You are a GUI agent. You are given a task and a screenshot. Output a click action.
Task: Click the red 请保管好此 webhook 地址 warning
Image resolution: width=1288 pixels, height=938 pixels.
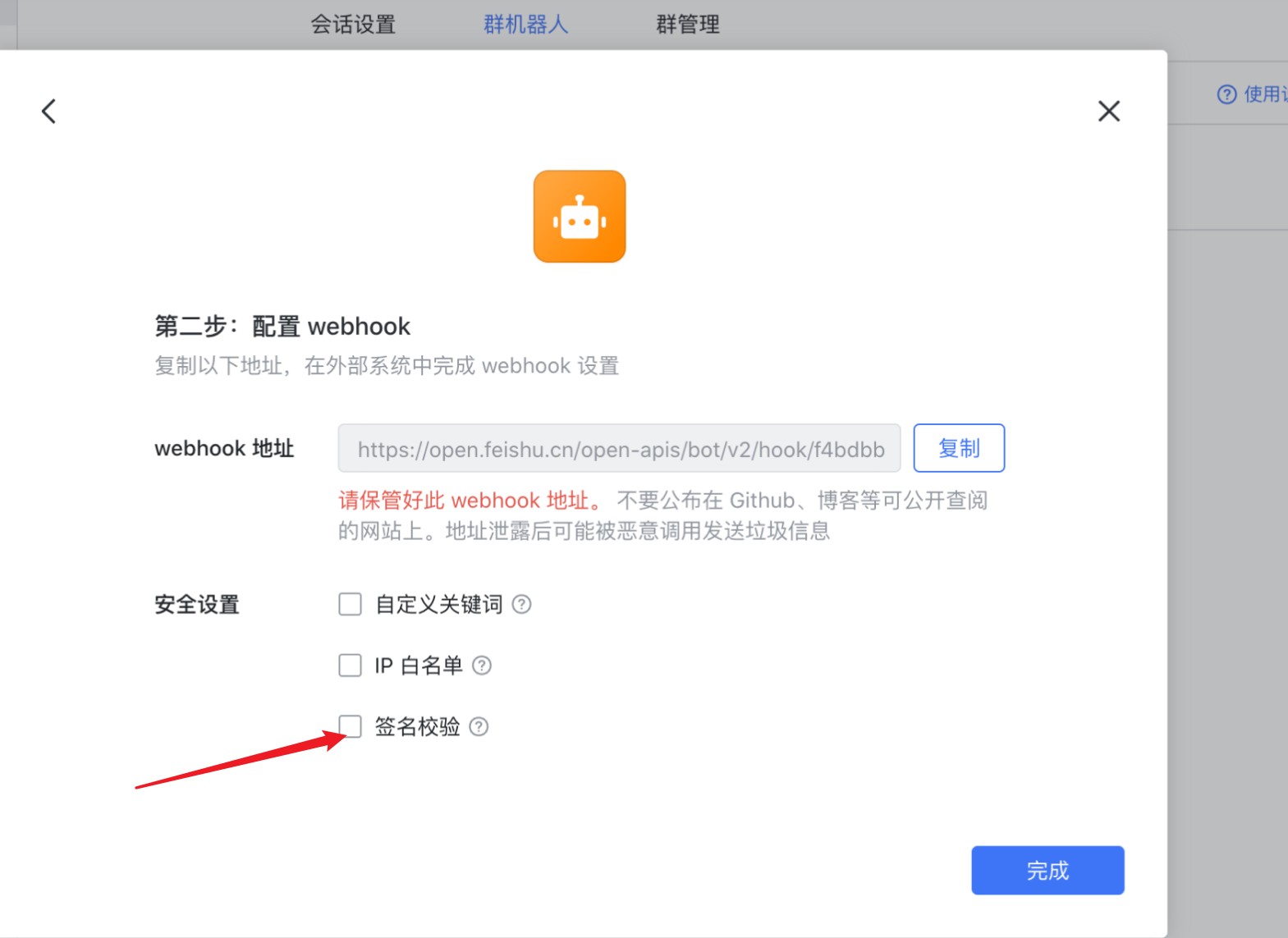(471, 501)
